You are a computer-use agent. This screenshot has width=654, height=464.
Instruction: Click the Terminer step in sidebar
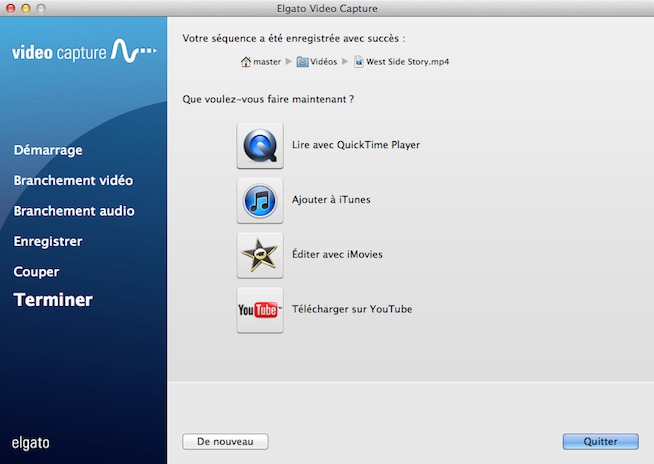coord(53,300)
